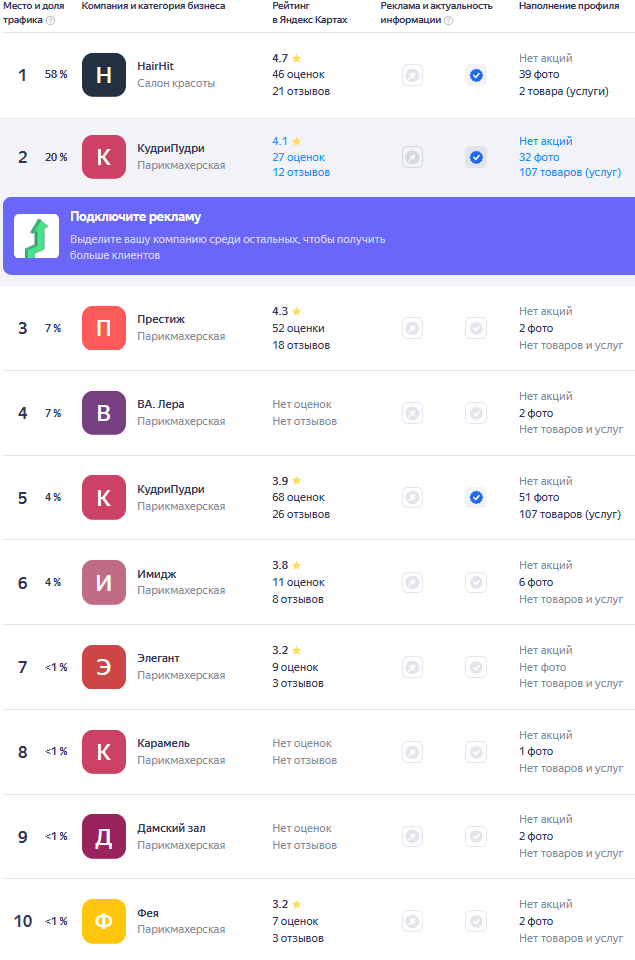The height and width of the screenshot is (960, 635).
Task: Click the advertising icon in Имидж row
Action: tap(413, 582)
